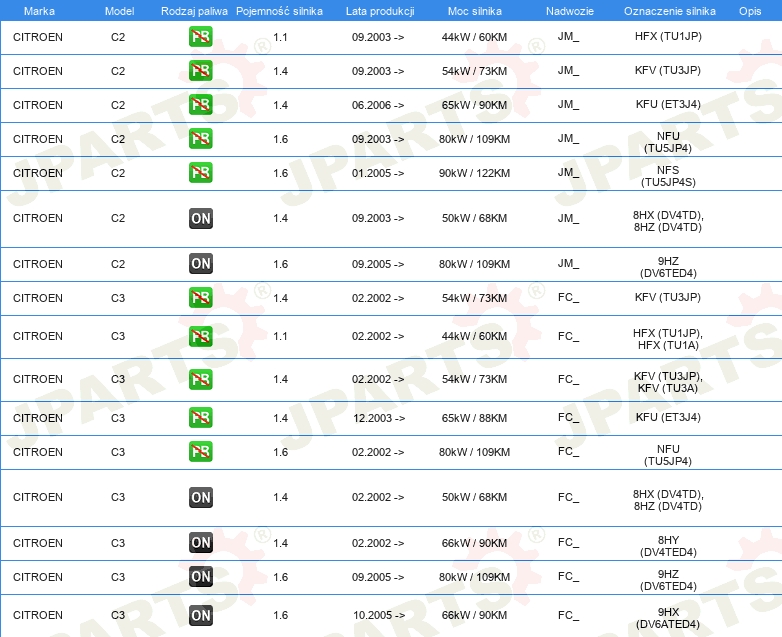The width and height of the screenshot is (782, 637).
Task: Select 44kW / 60KM in the C3 row
Action: [x=474, y=336]
